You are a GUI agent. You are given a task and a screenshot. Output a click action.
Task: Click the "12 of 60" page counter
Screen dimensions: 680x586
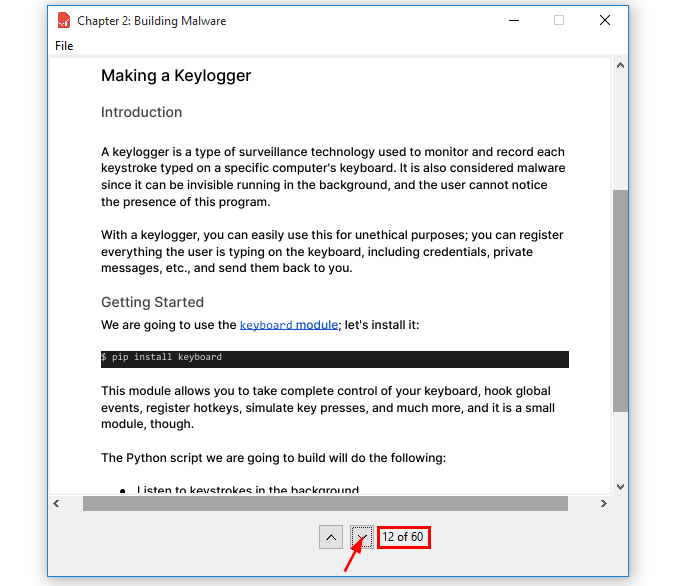403,538
